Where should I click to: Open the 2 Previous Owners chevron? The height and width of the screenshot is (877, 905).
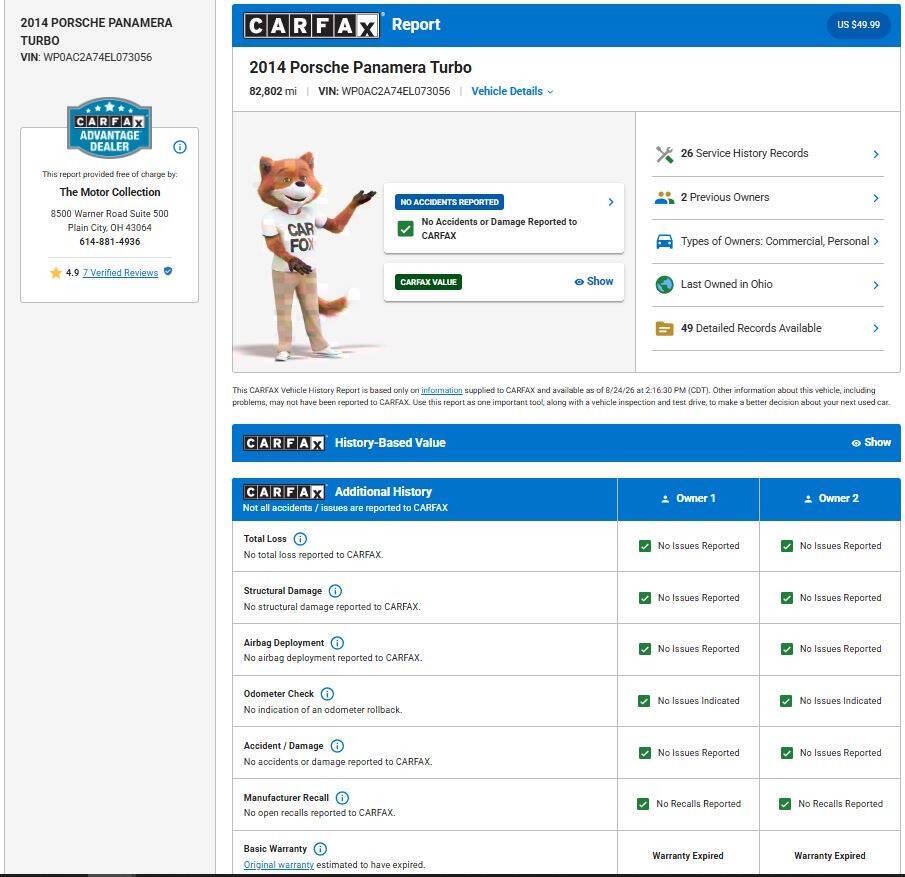pyautogui.click(x=876, y=198)
